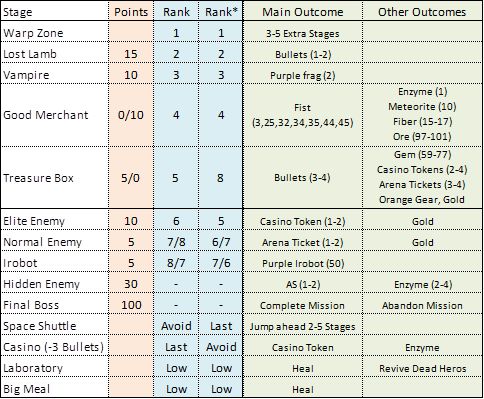The width and height of the screenshot is (484, 399).
Task: Click the Good Merchant 0/10 points cell
Action: [131, 115]
